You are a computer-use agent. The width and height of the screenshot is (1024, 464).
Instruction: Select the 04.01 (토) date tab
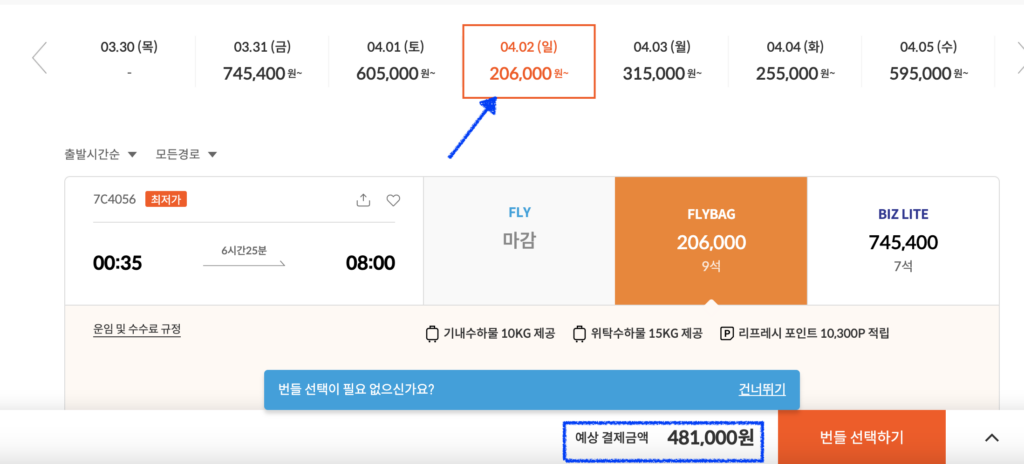click(395, 61)
